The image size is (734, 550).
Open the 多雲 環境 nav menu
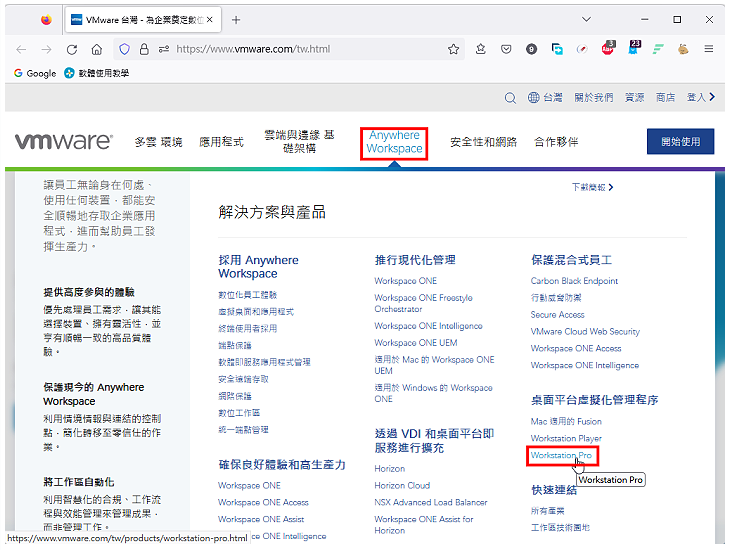pos(158,142)
